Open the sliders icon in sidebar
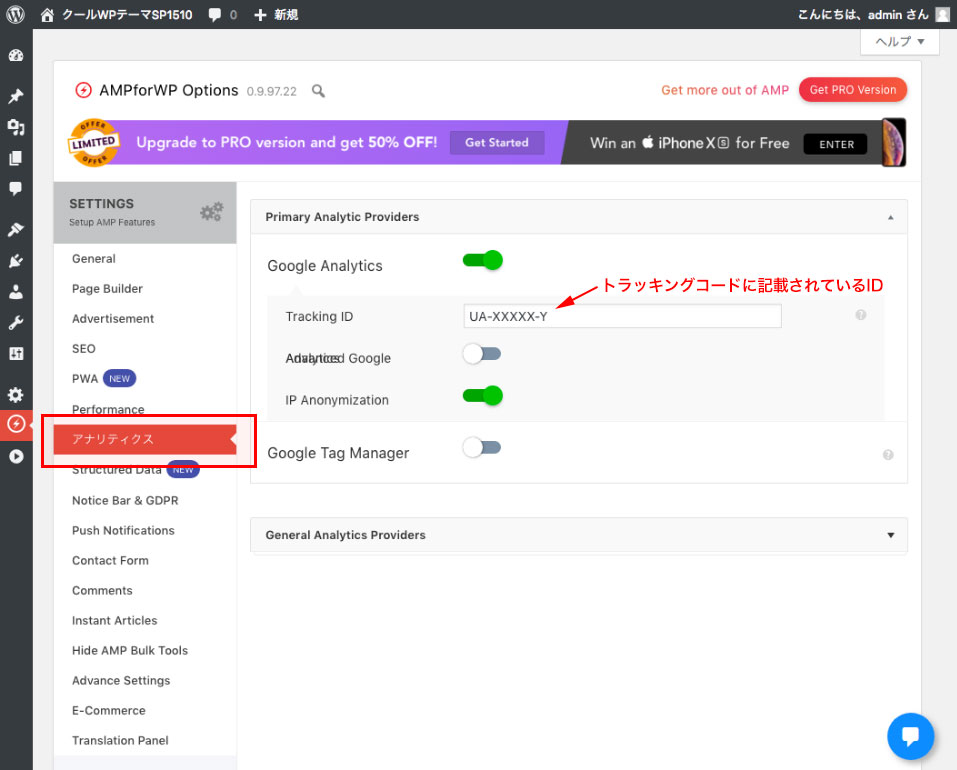Image resolution: width=957 pixels, height=770 pixels. 16,353
